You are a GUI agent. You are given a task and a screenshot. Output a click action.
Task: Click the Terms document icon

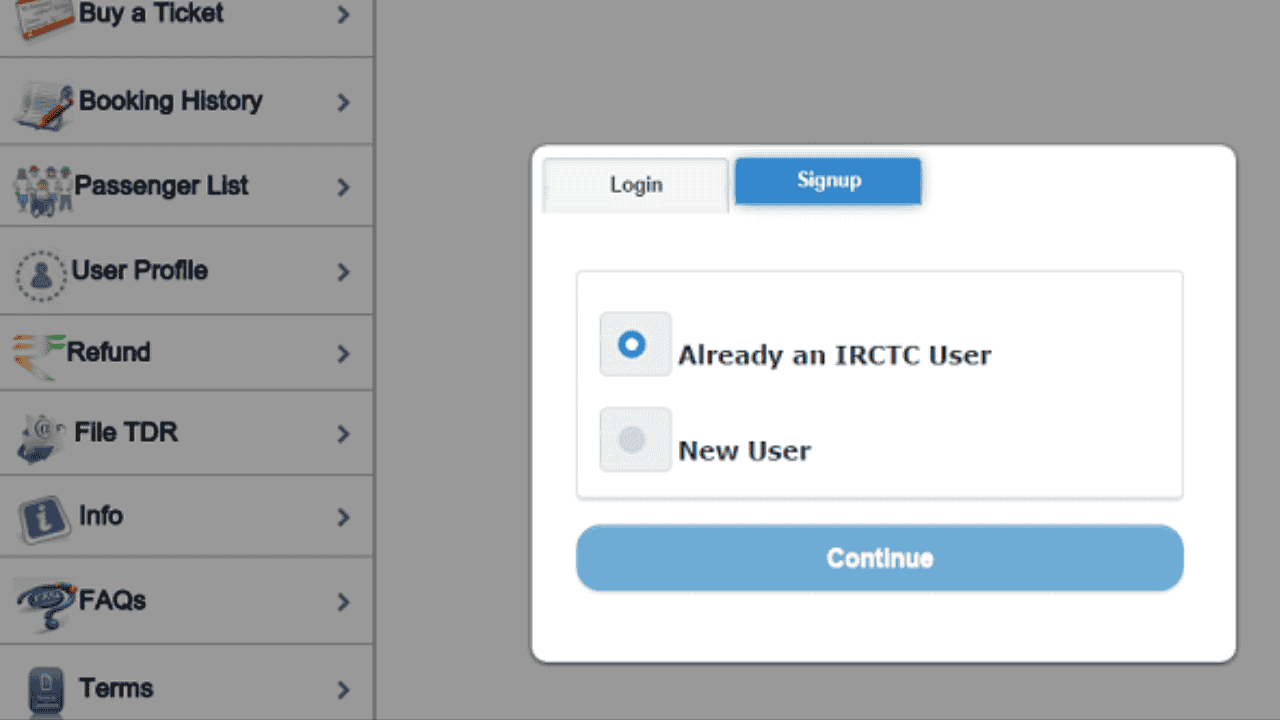click(46, 689)
